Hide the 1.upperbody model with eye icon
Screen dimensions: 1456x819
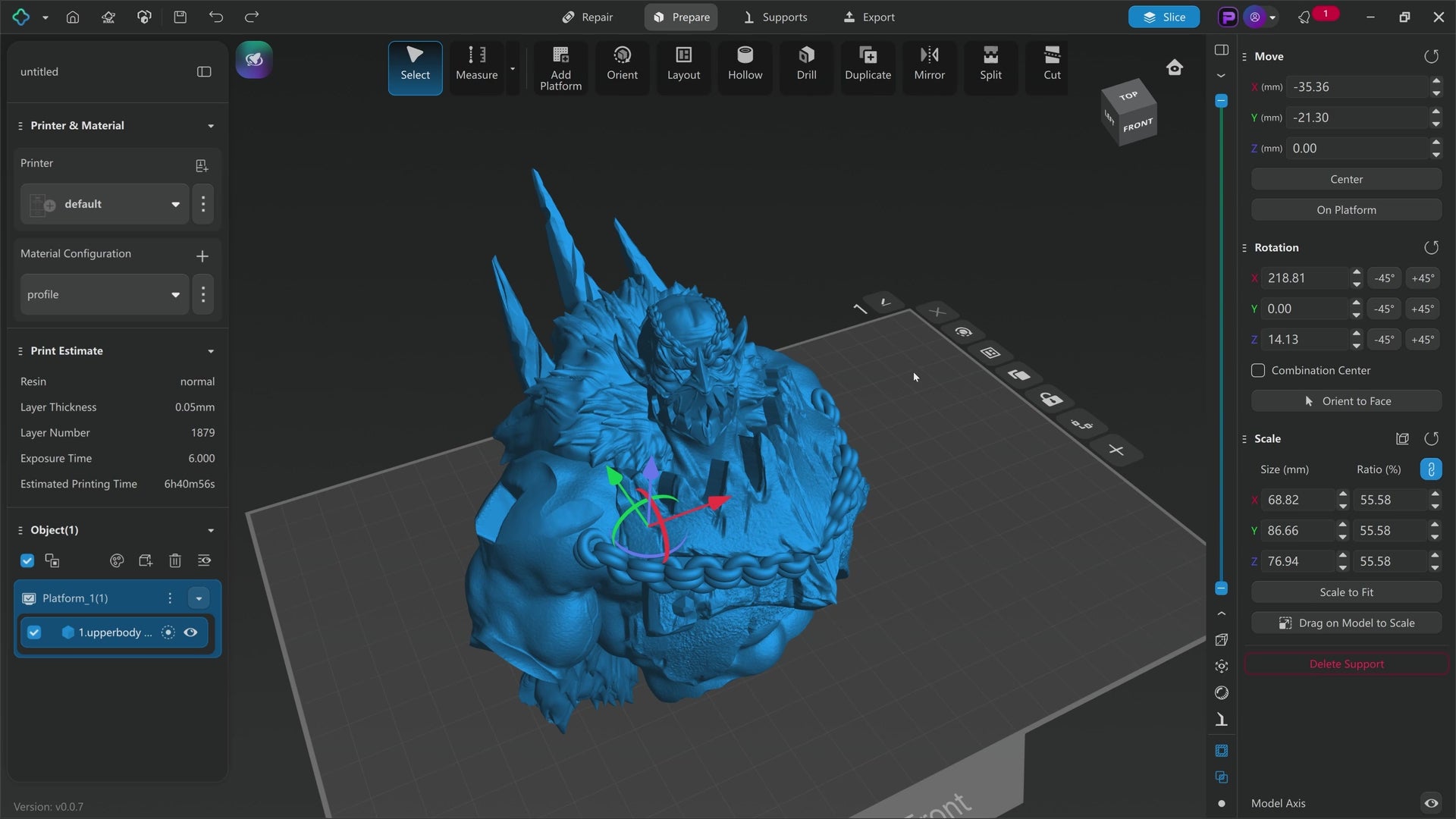point(191,632)
